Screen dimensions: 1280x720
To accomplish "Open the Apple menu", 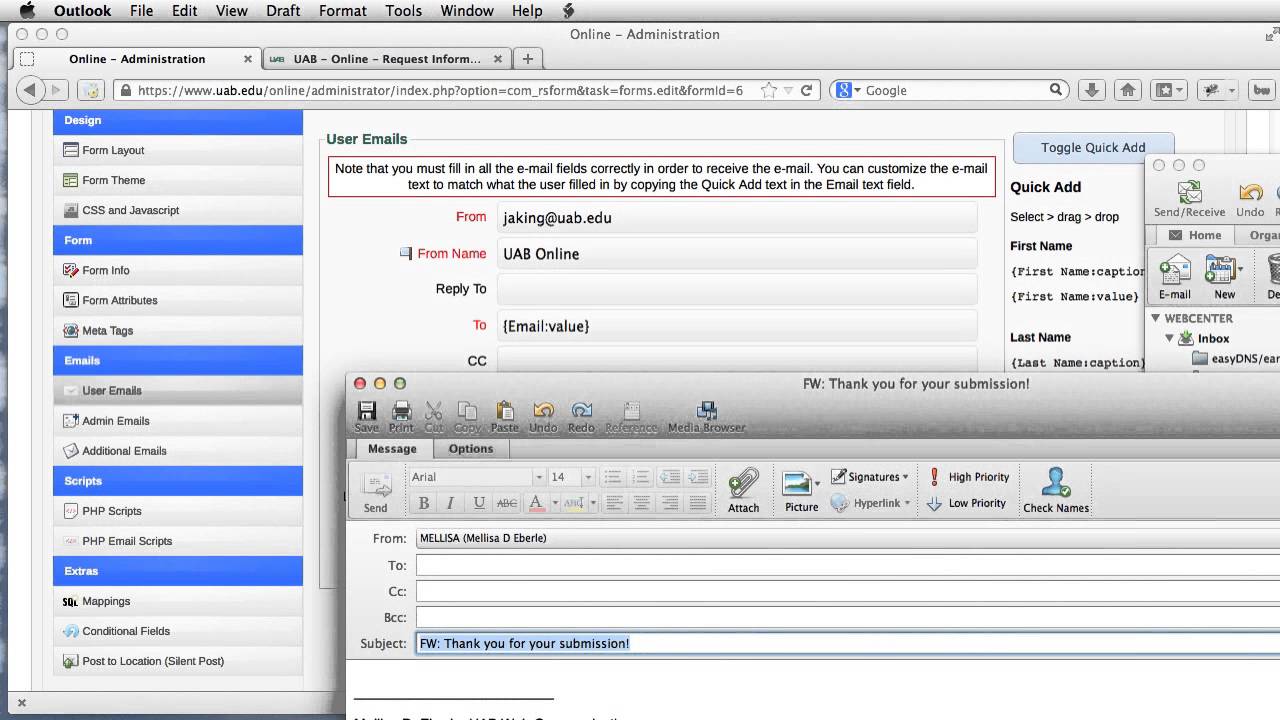I will pyautogui.click(x=26, y=11).
